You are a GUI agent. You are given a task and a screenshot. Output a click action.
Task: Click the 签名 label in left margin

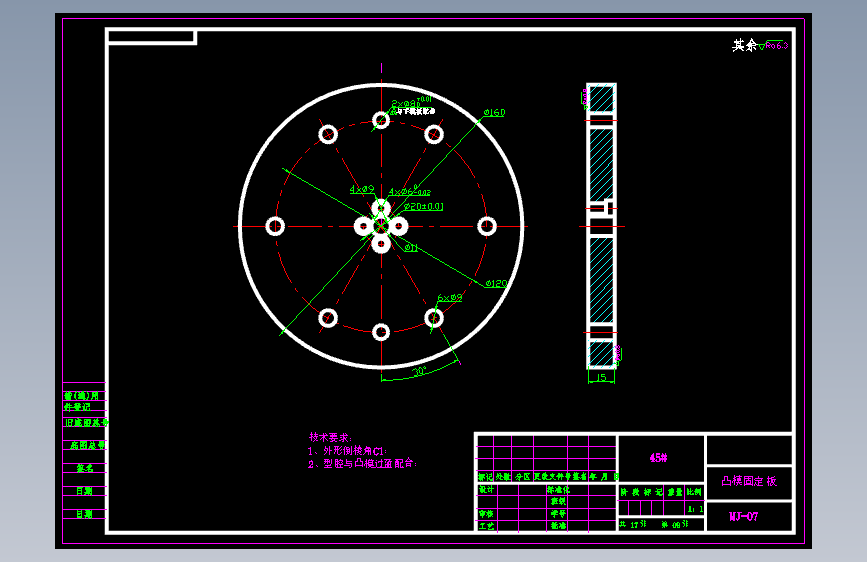pyautogui.click(x=85, y=468)
